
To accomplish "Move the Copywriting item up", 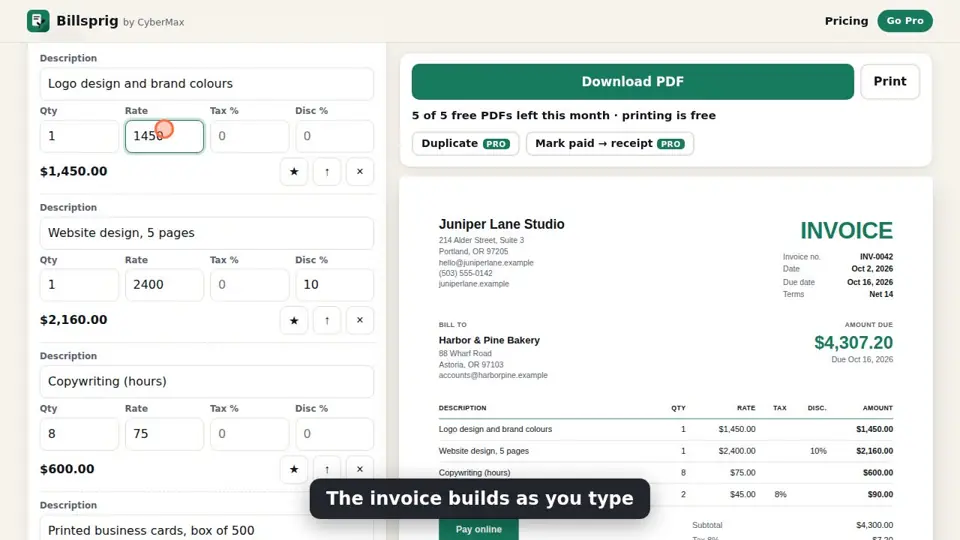I will pyautogui.click(x=327, y=469).
